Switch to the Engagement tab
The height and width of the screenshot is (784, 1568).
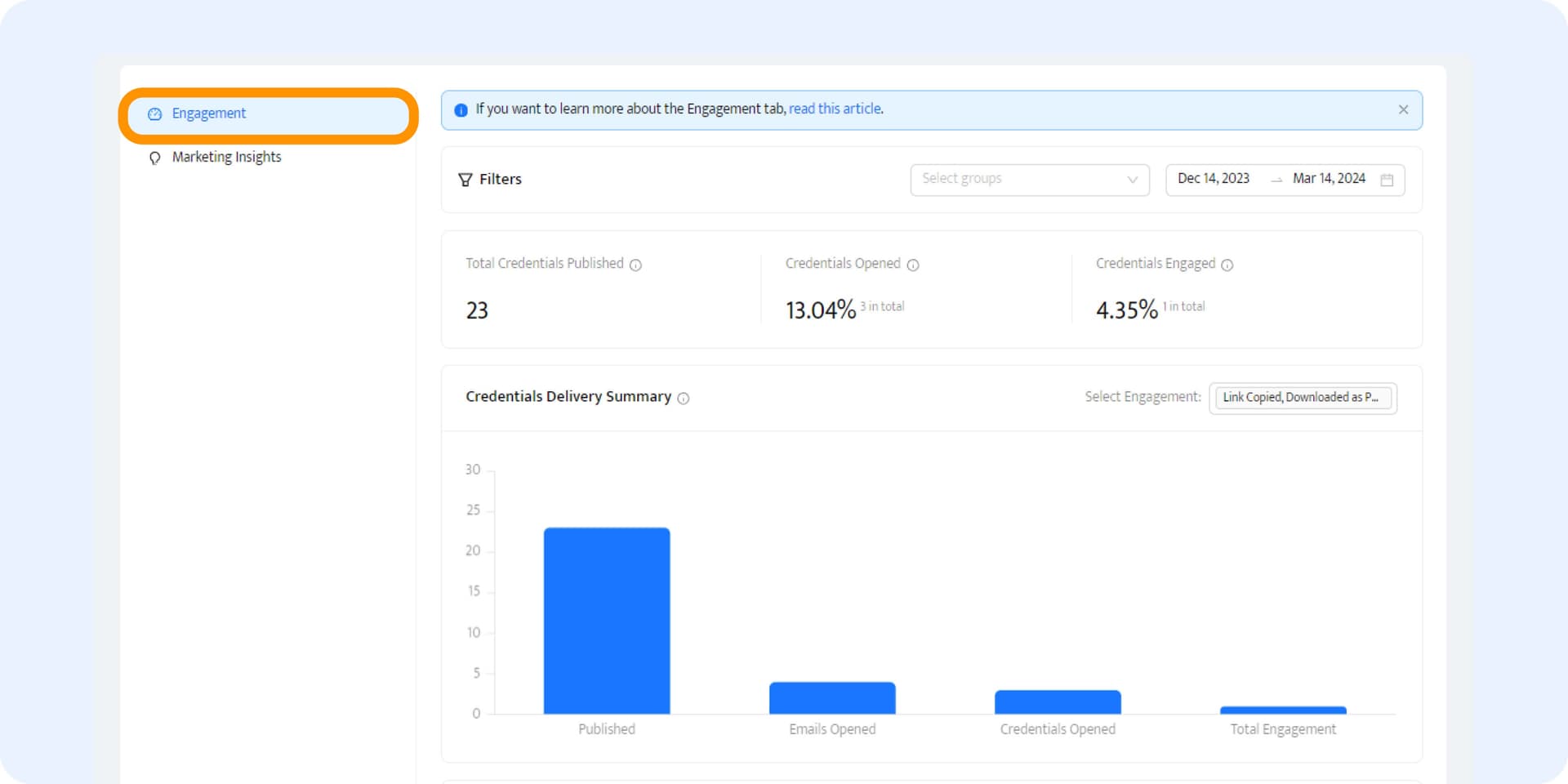[x=208, y=113]
